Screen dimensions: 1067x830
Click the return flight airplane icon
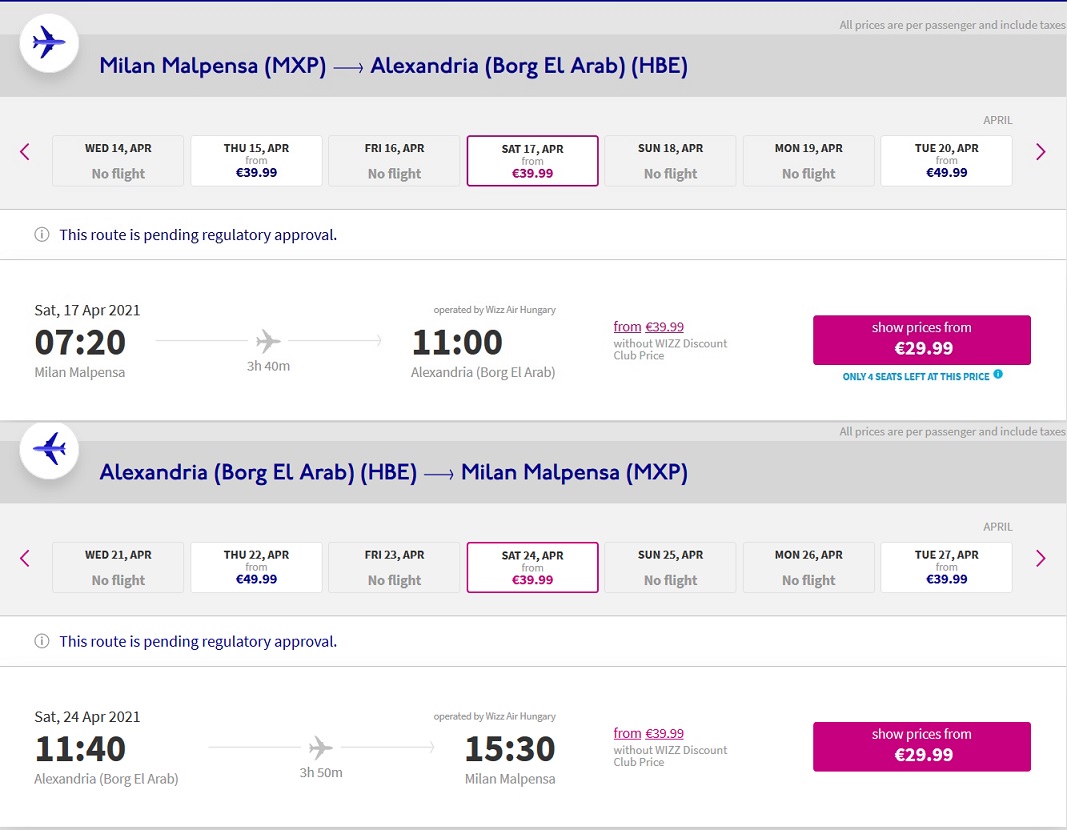tap(49, 450)
